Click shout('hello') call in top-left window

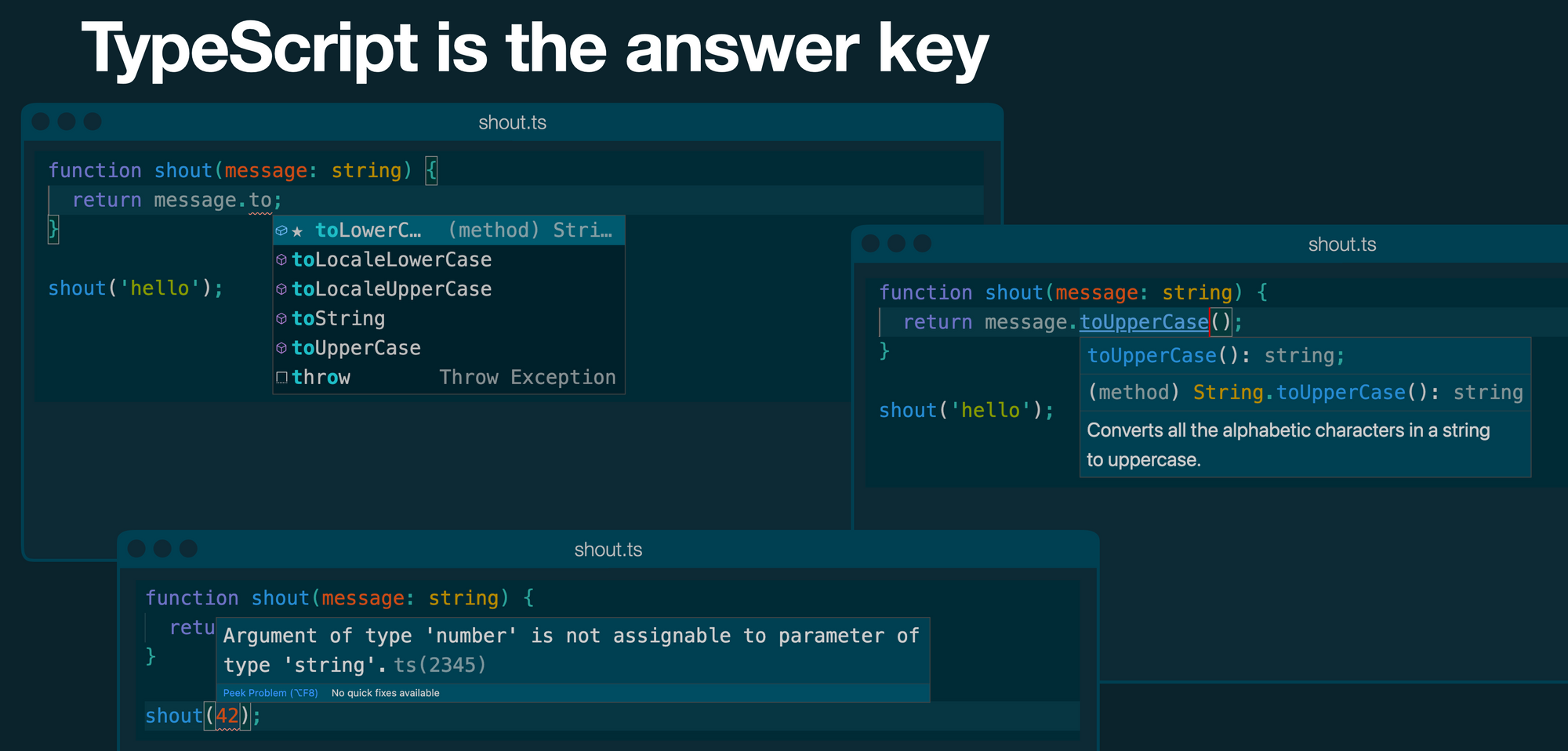click(x=136, y=288)
